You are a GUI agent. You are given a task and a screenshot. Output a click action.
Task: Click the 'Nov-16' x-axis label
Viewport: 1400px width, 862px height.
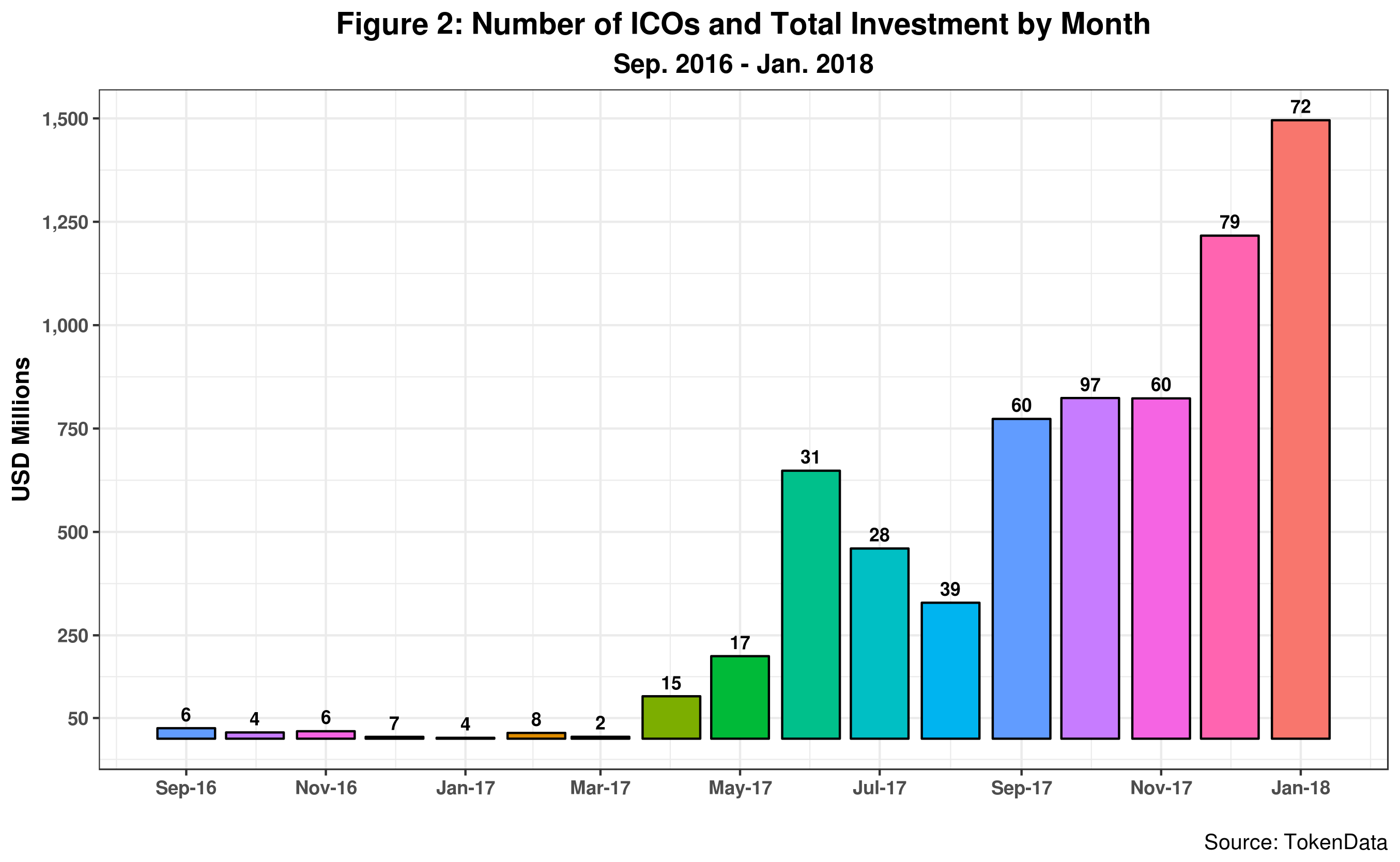coord(326,788)
